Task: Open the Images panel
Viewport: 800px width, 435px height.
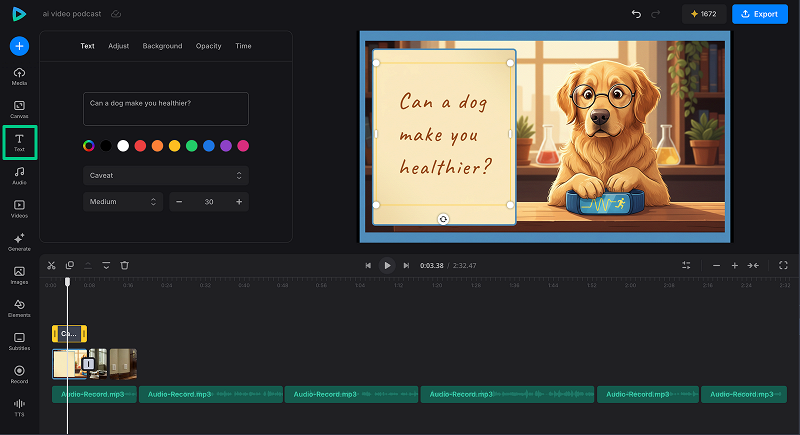Action: pos(19,275)
